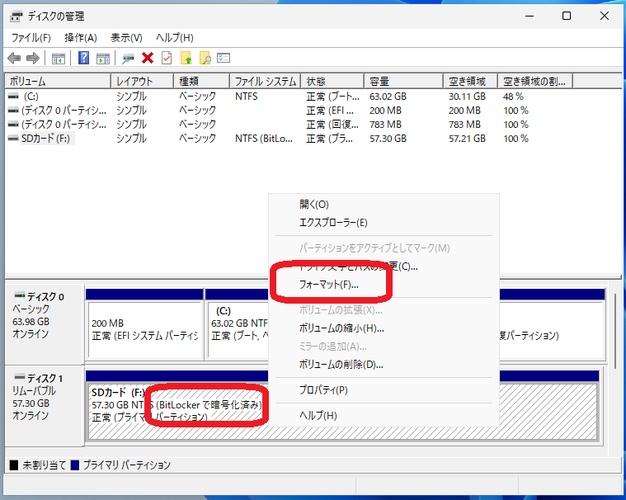
Task: Click the folder with green arrow icon
Action: pos(186,58)
